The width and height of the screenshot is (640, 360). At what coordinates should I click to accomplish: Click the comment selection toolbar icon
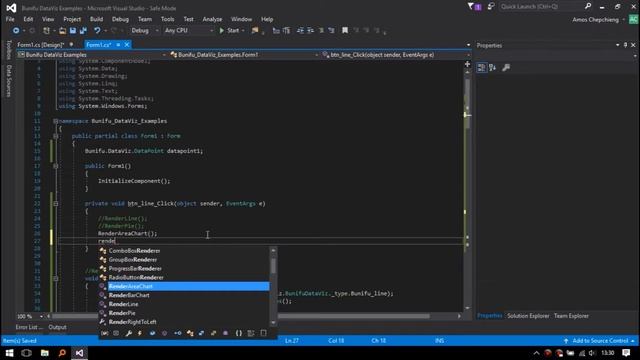pyautogui.click(x=321, y=31)
